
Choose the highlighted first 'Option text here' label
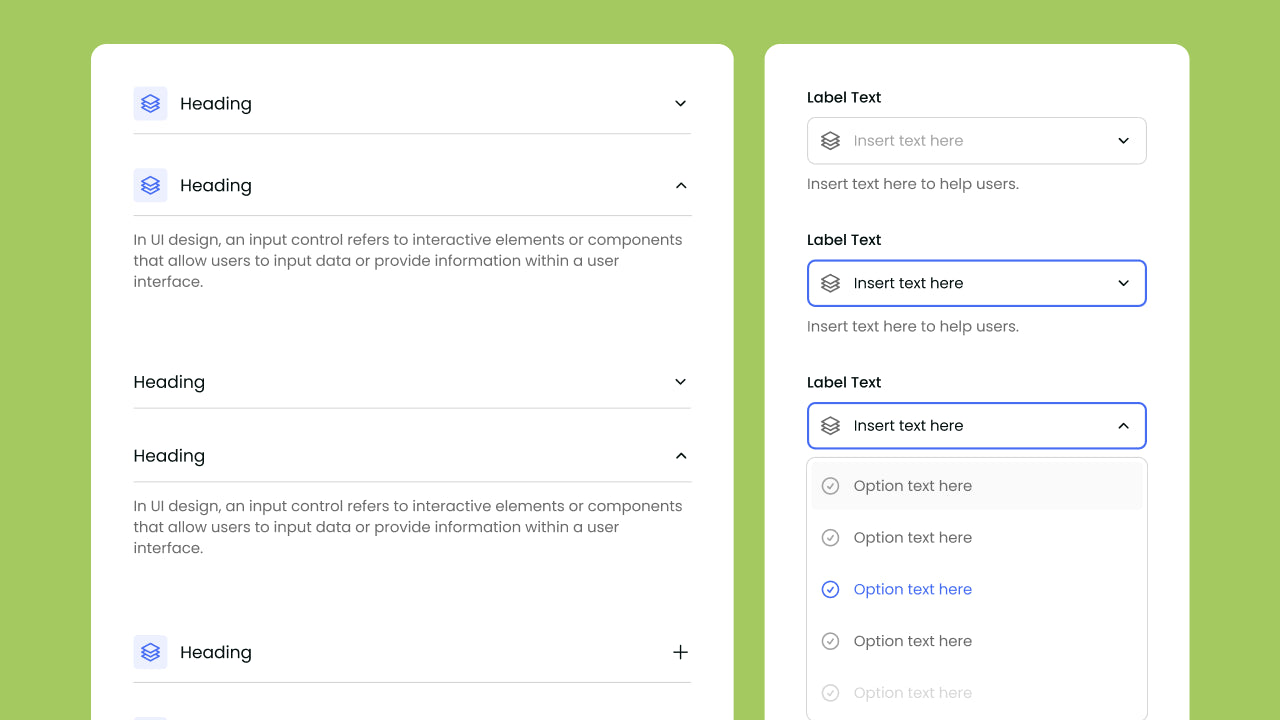coord(912,486)
